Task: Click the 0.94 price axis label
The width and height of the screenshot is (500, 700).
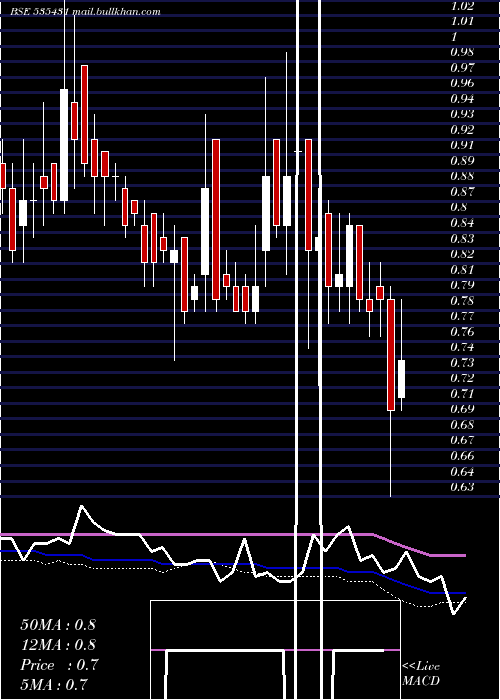Action: point(462,99)
